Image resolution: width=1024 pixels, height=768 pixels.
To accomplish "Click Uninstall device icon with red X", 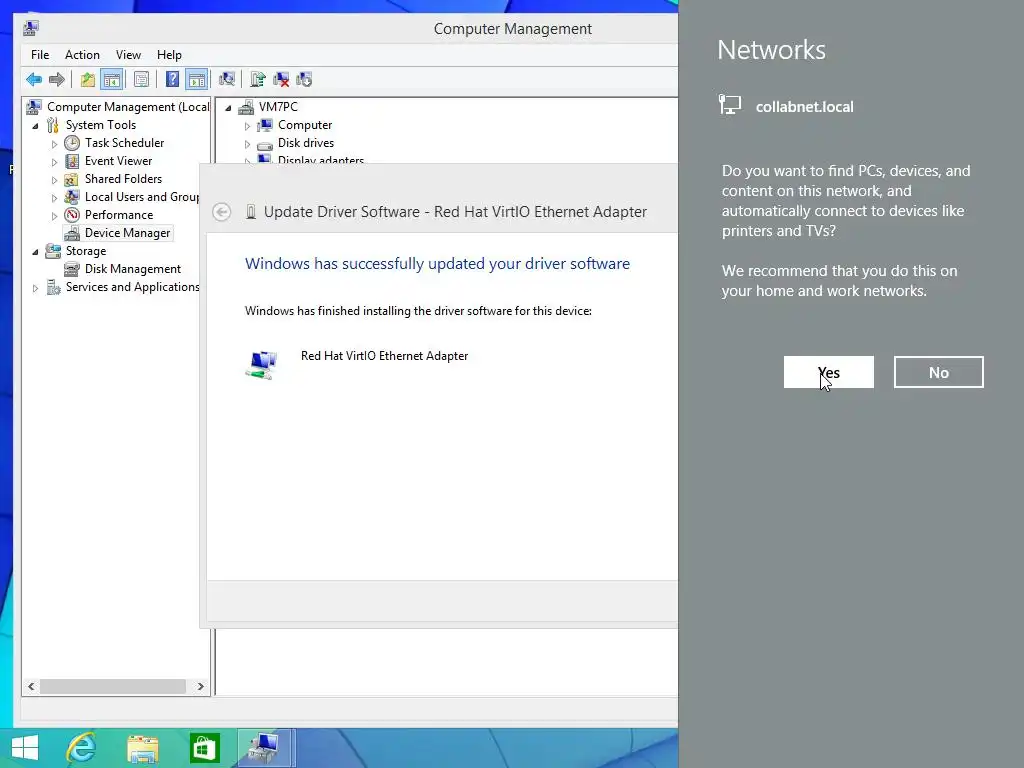I will [x=281, y=80].
